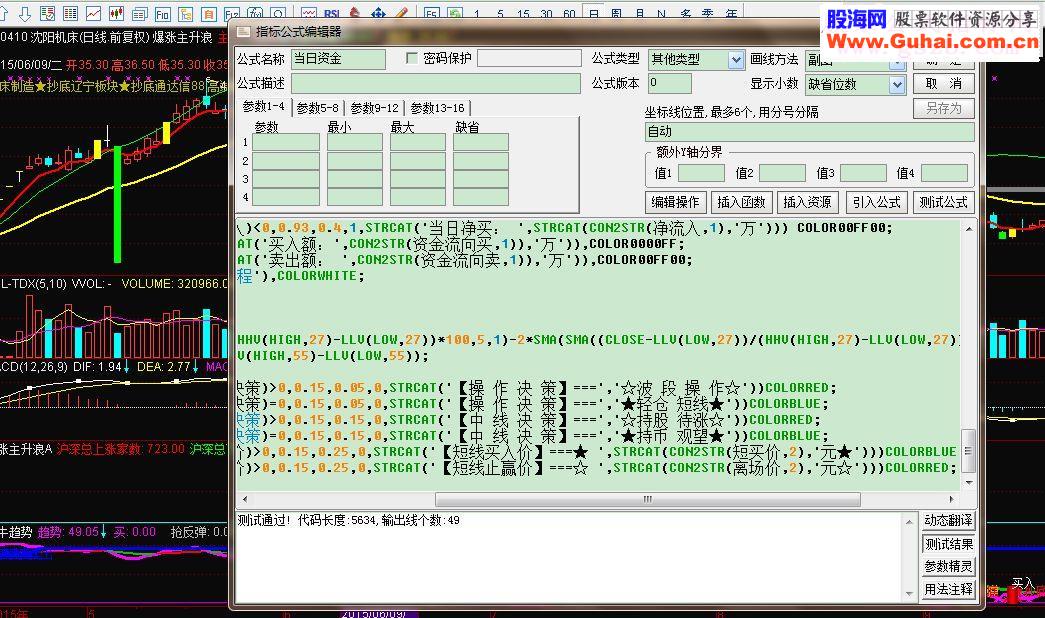
Task: Expand the 显示小数 dropdown
Action: [897, 85]
